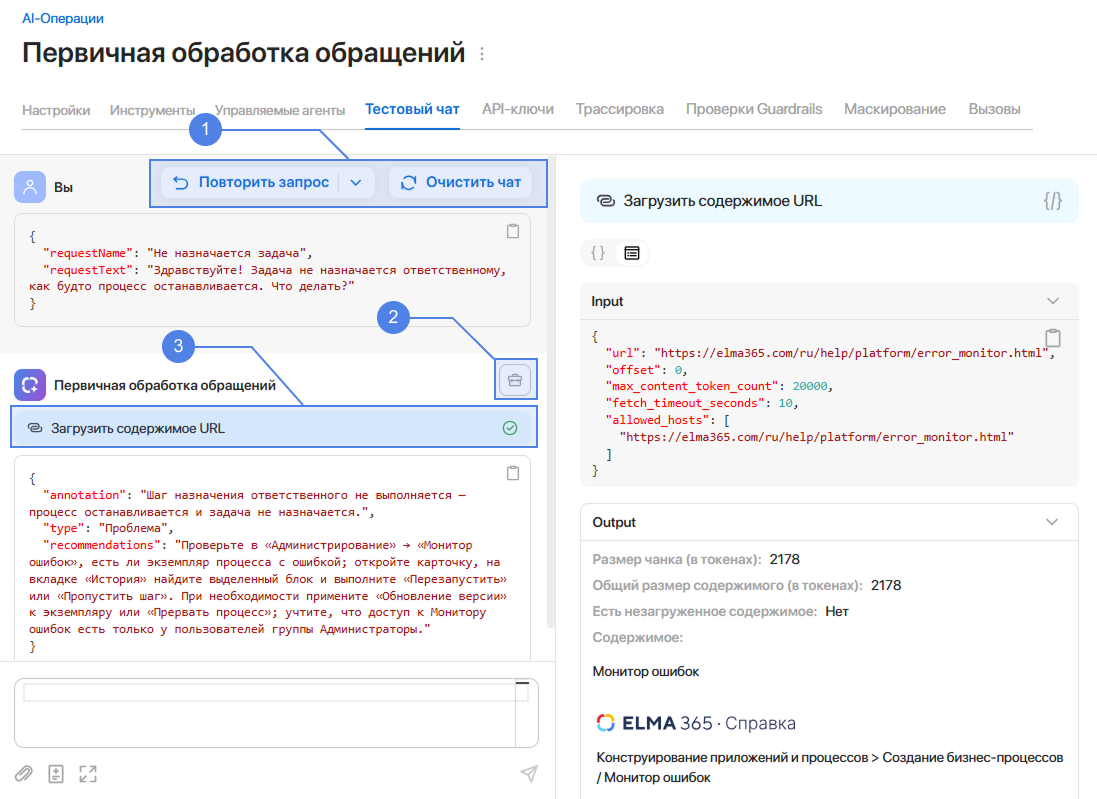Click the page title 'Первичная обработка обращений'
Viewport: 1097px width, 799px height.
click(x=243, y=53)
